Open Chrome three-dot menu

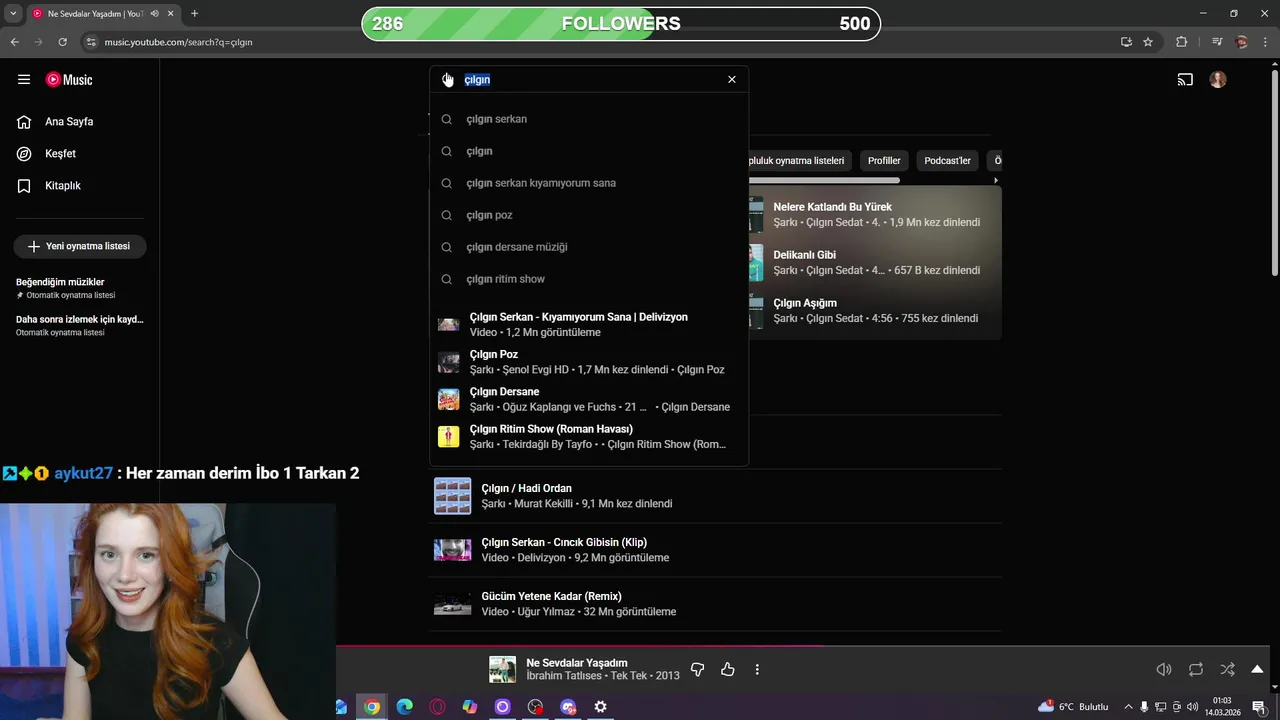click(1265, 42)
